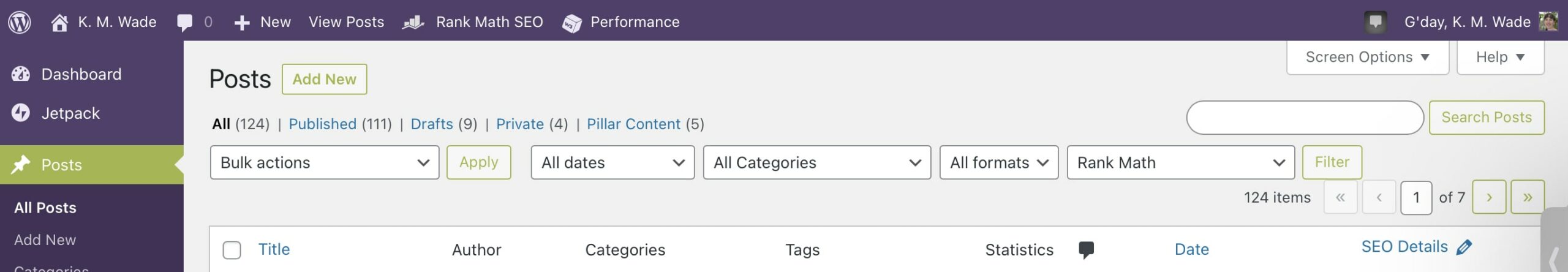Click the SEO Details edit pencil icon
Image resolution: width=1568 pixels, height=272 pixels.
tap(1464, 247)
